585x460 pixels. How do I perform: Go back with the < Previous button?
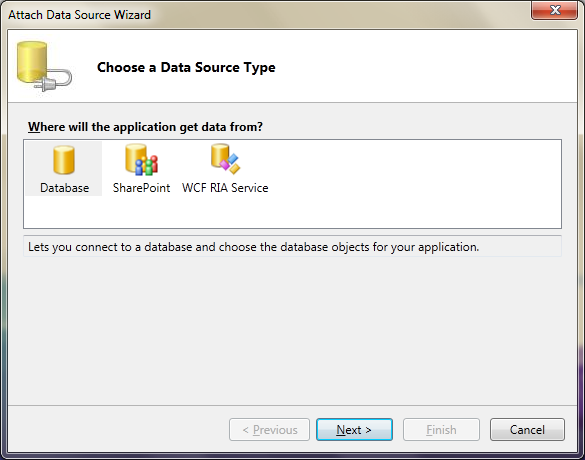point(269,429)
